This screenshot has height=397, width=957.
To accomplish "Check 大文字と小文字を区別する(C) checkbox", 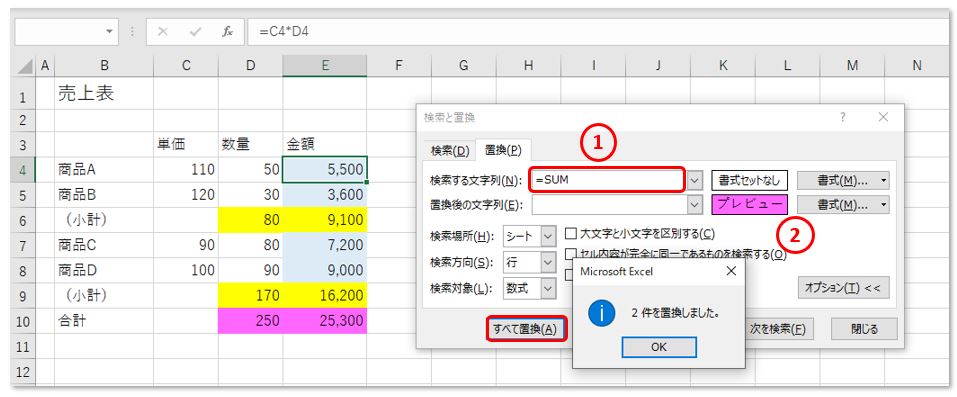I will [571, 233].
